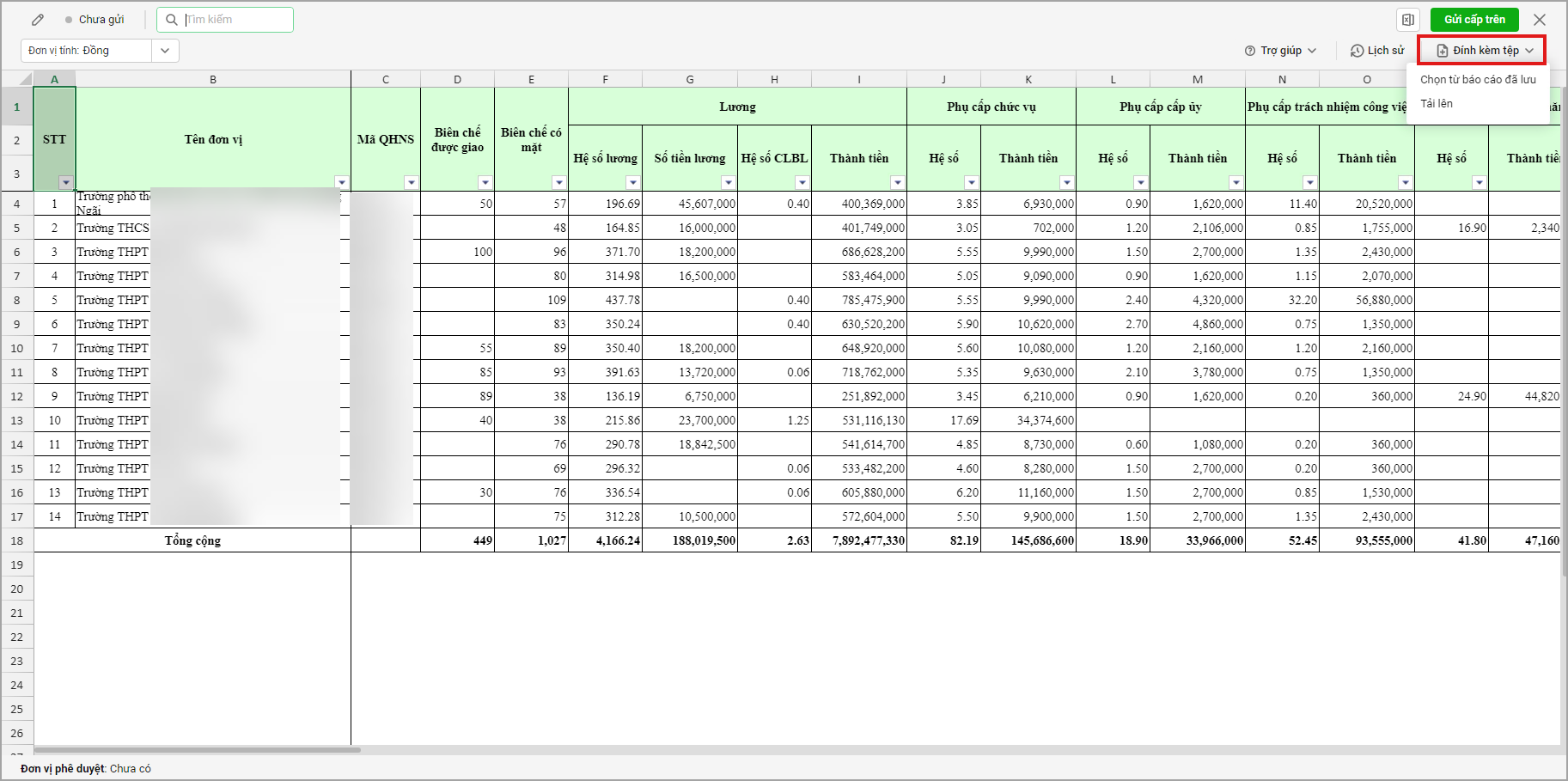
Task: Open Lịch sử history
Action: pyautogui.click(x=1377, y=51)
